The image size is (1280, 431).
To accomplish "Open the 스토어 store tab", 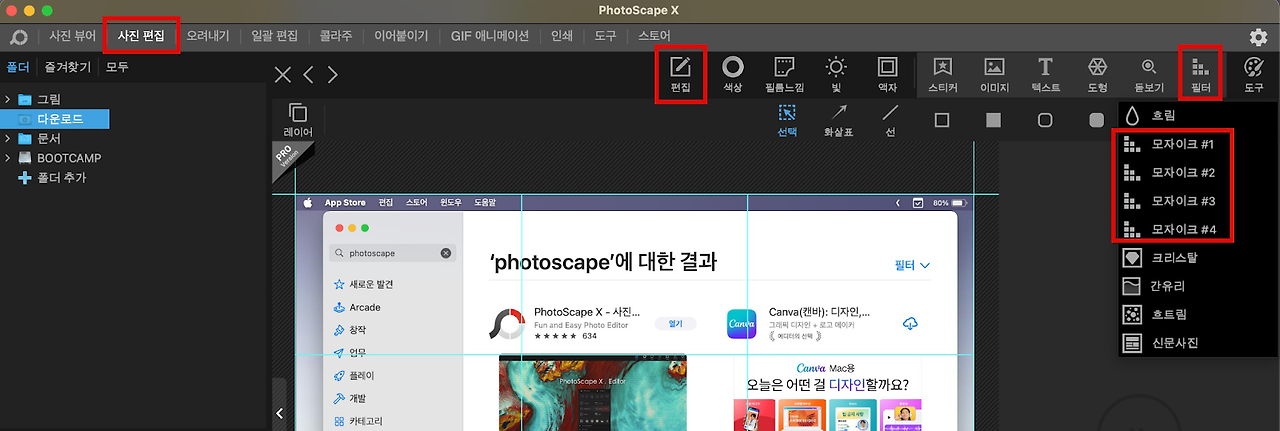I will [x=655, y=36].
